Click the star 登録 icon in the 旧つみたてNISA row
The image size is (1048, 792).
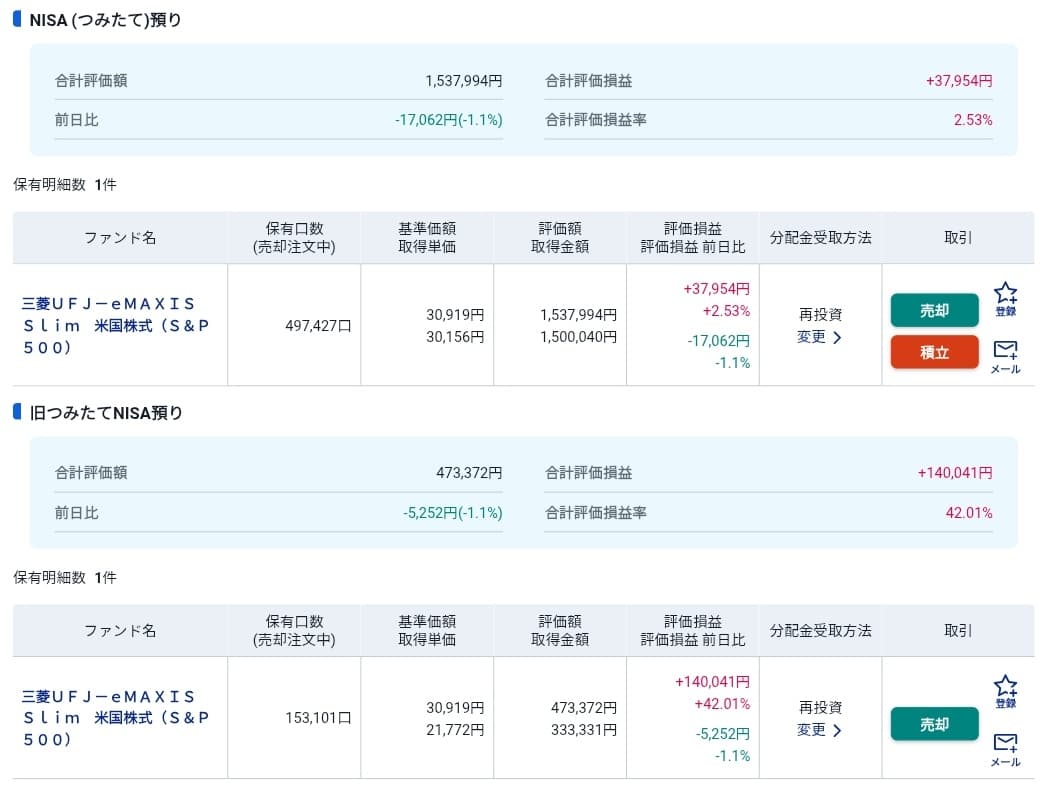pos(1005,691)
